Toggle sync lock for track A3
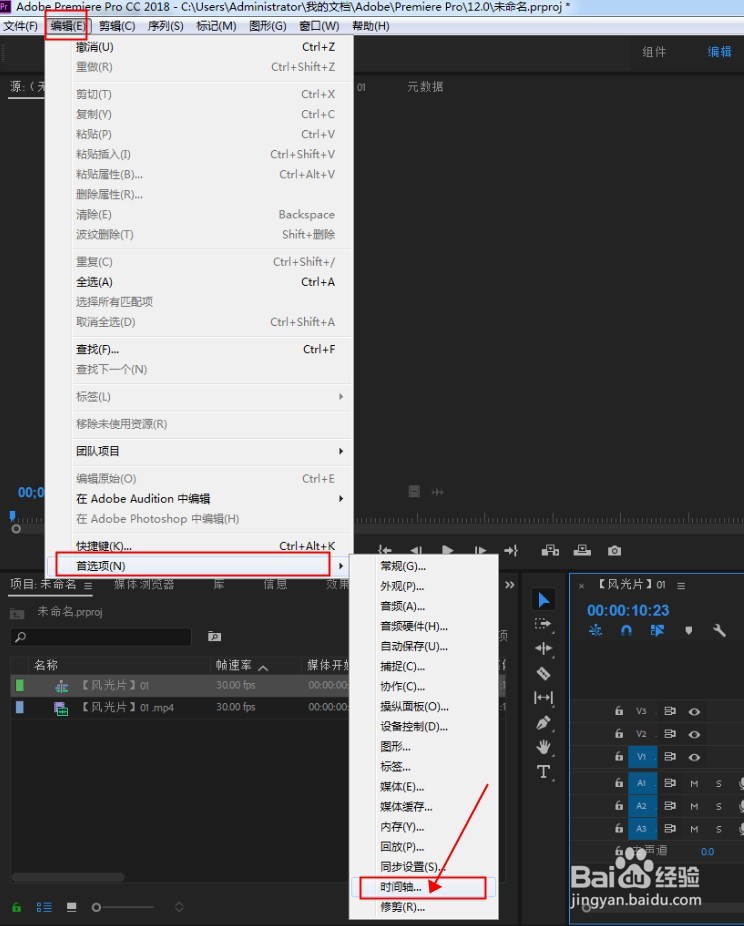 (670, 829)
